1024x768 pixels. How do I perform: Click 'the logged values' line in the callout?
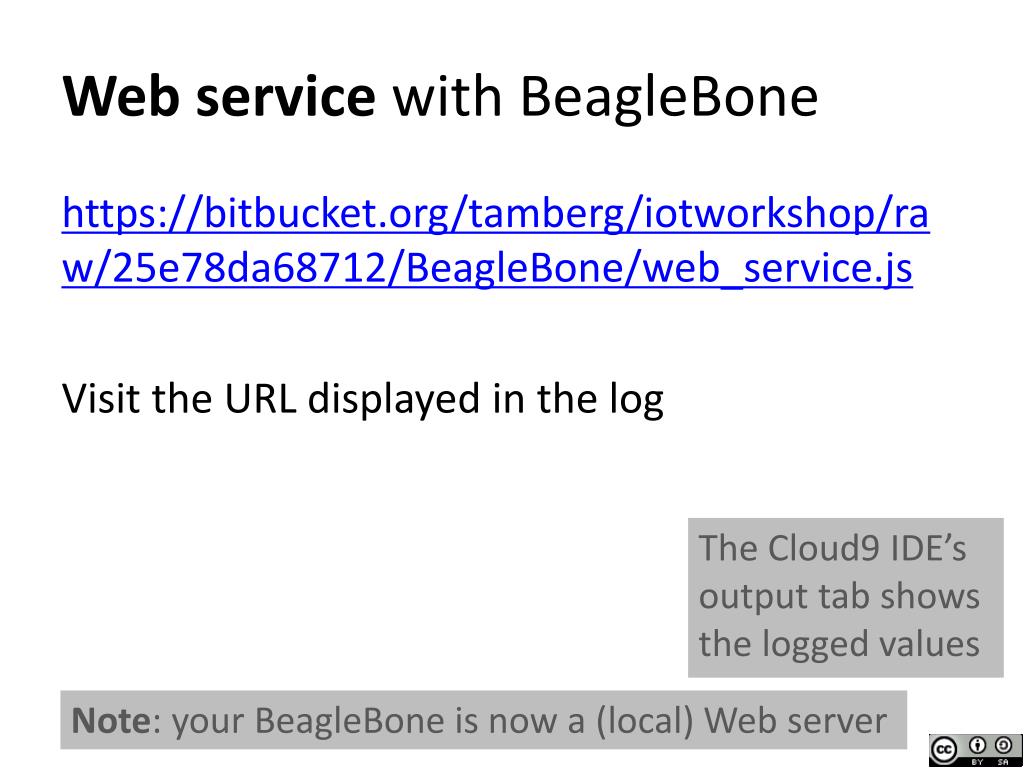(x=839, y=644)
